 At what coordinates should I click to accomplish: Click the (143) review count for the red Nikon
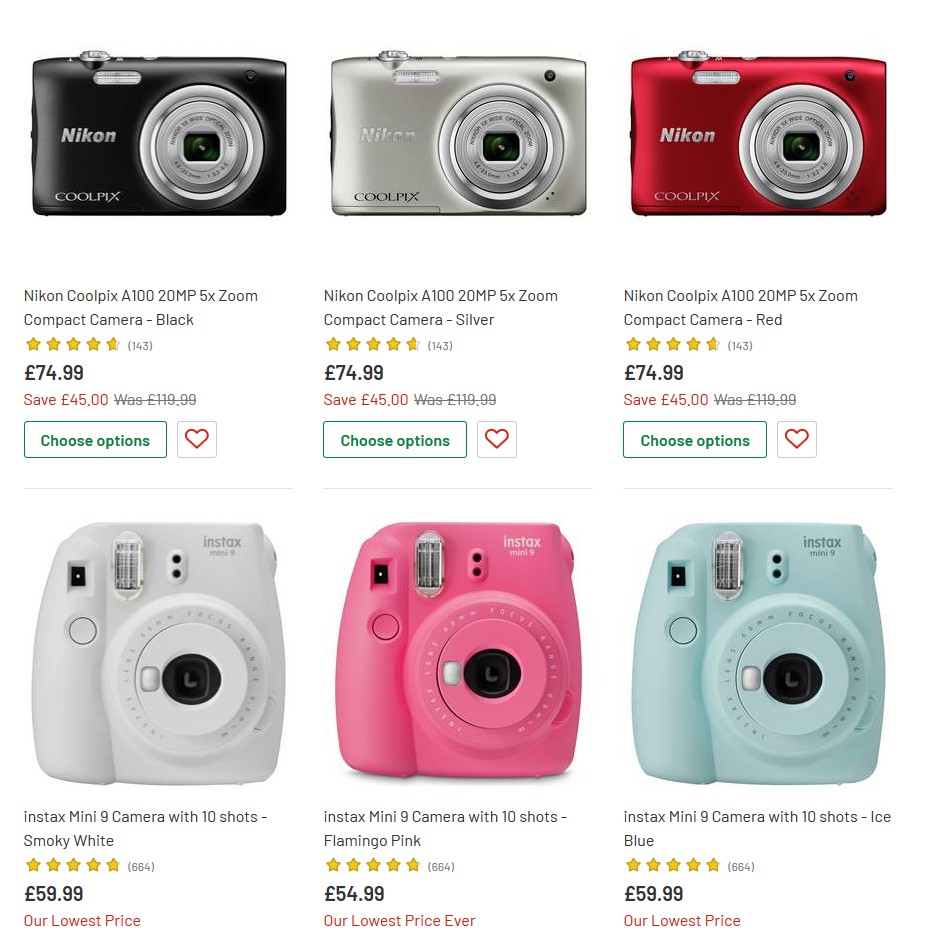[740, 344]
